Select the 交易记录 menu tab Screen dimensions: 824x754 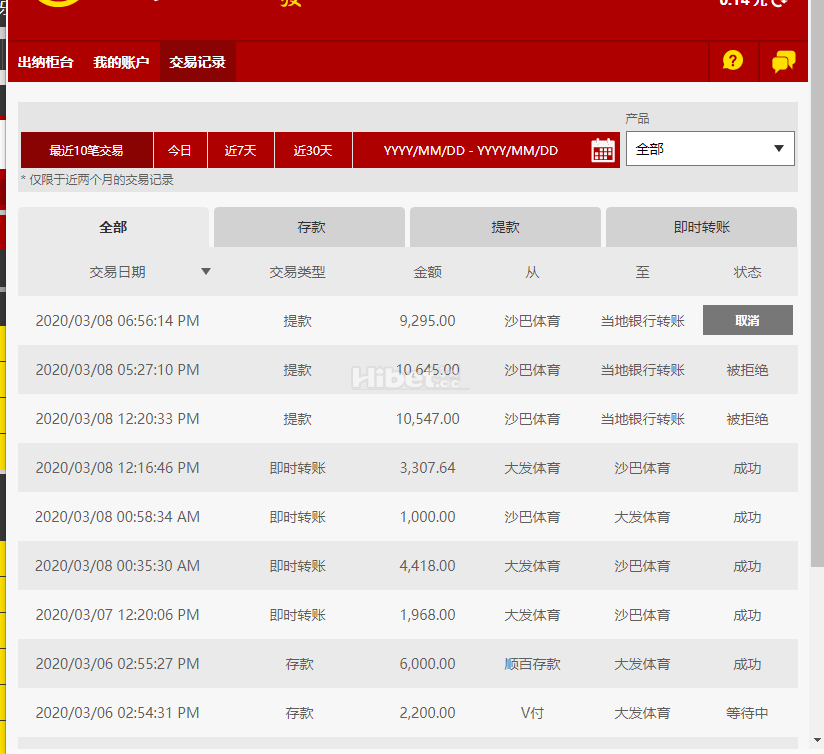(x=197, y=62)
